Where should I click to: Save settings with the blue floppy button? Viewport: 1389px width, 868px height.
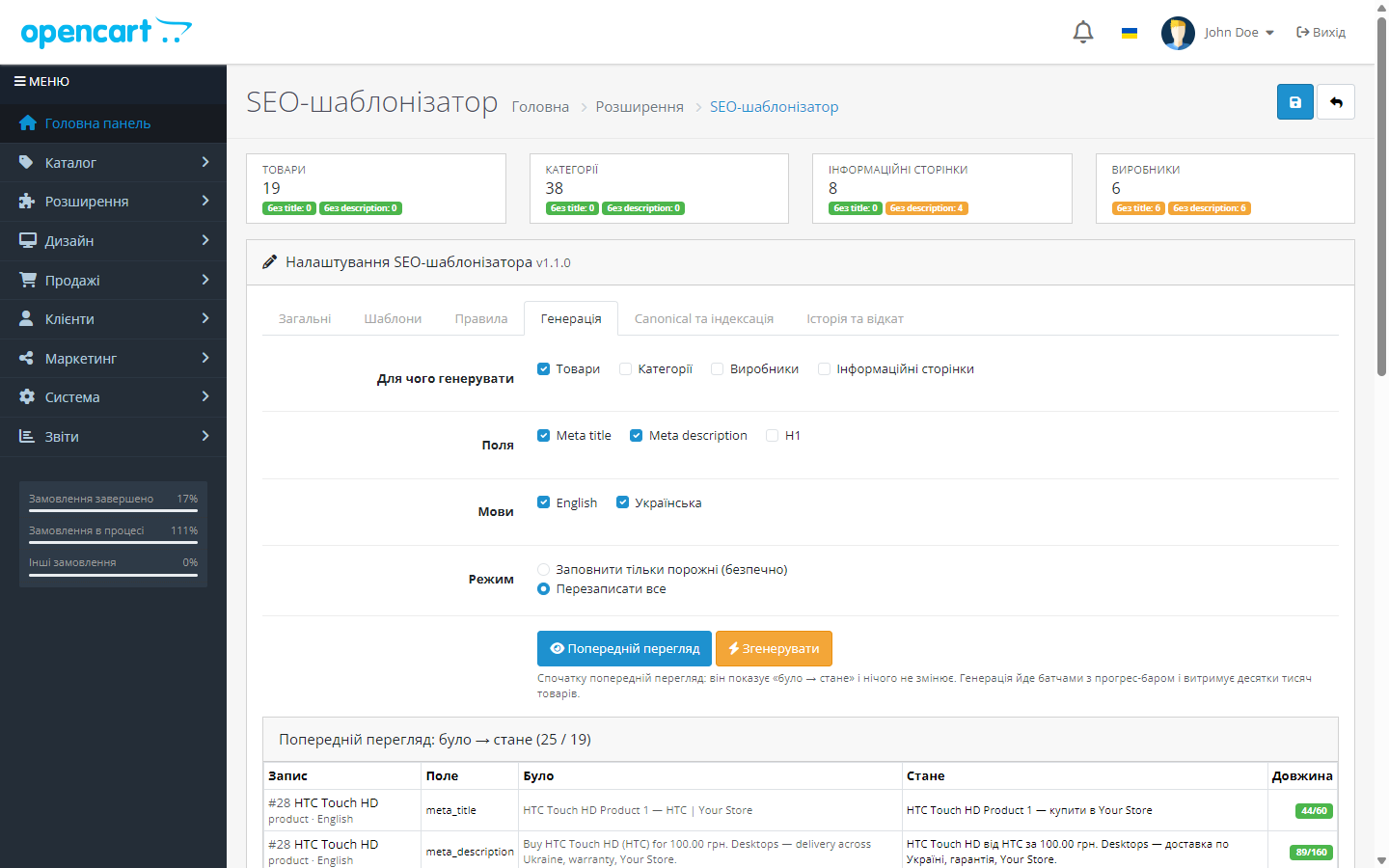pos(1295,102)
